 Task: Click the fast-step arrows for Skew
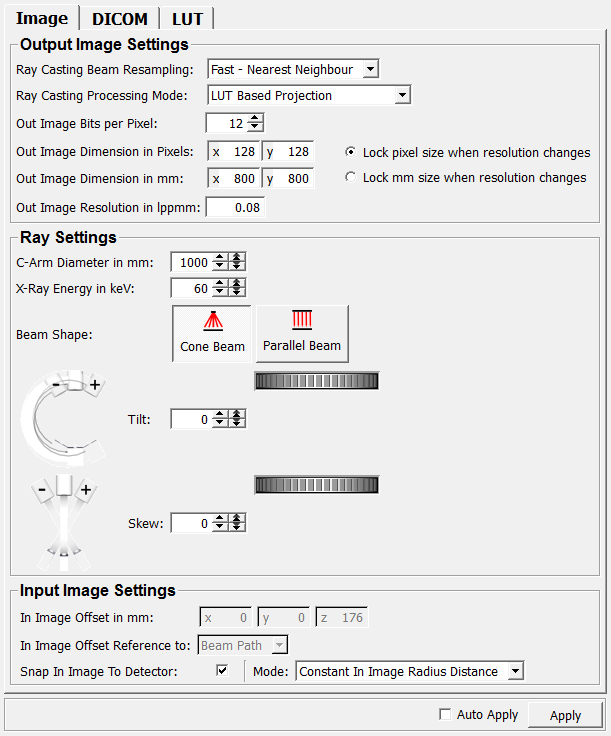tap(237, 523)
